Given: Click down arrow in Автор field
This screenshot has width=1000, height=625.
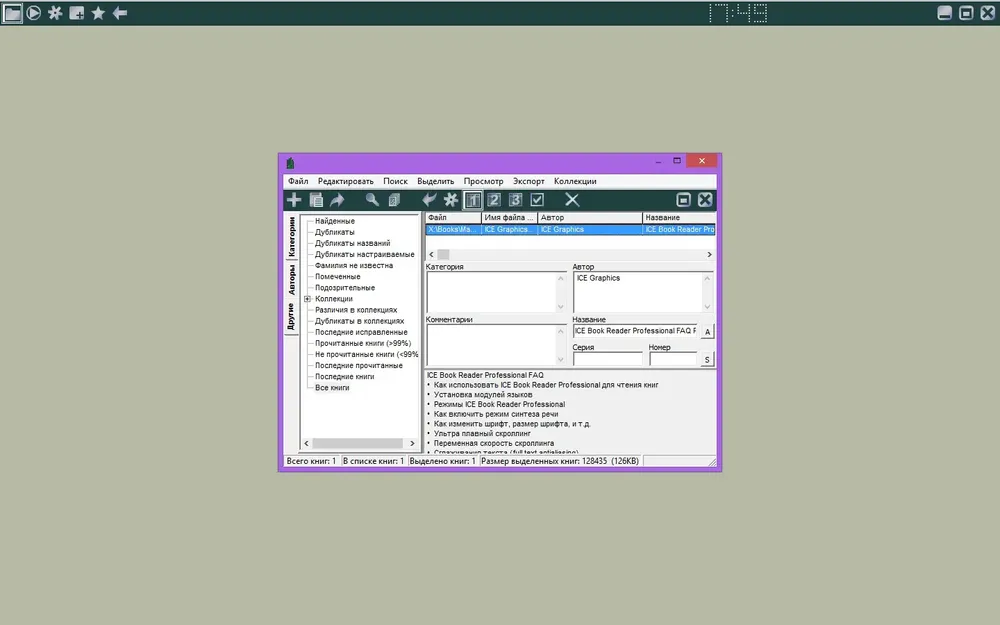Looking at the screenshot, I should click(x=707, y=307).
